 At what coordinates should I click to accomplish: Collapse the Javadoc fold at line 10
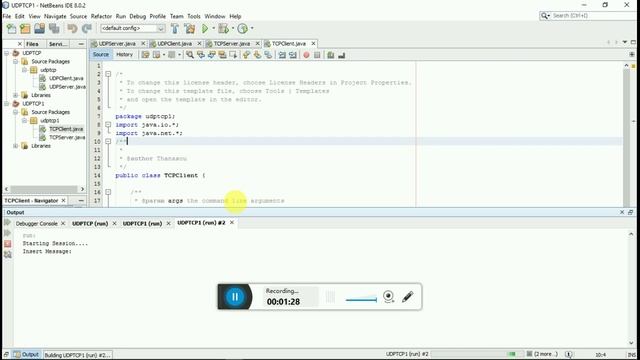pos(108,141)
